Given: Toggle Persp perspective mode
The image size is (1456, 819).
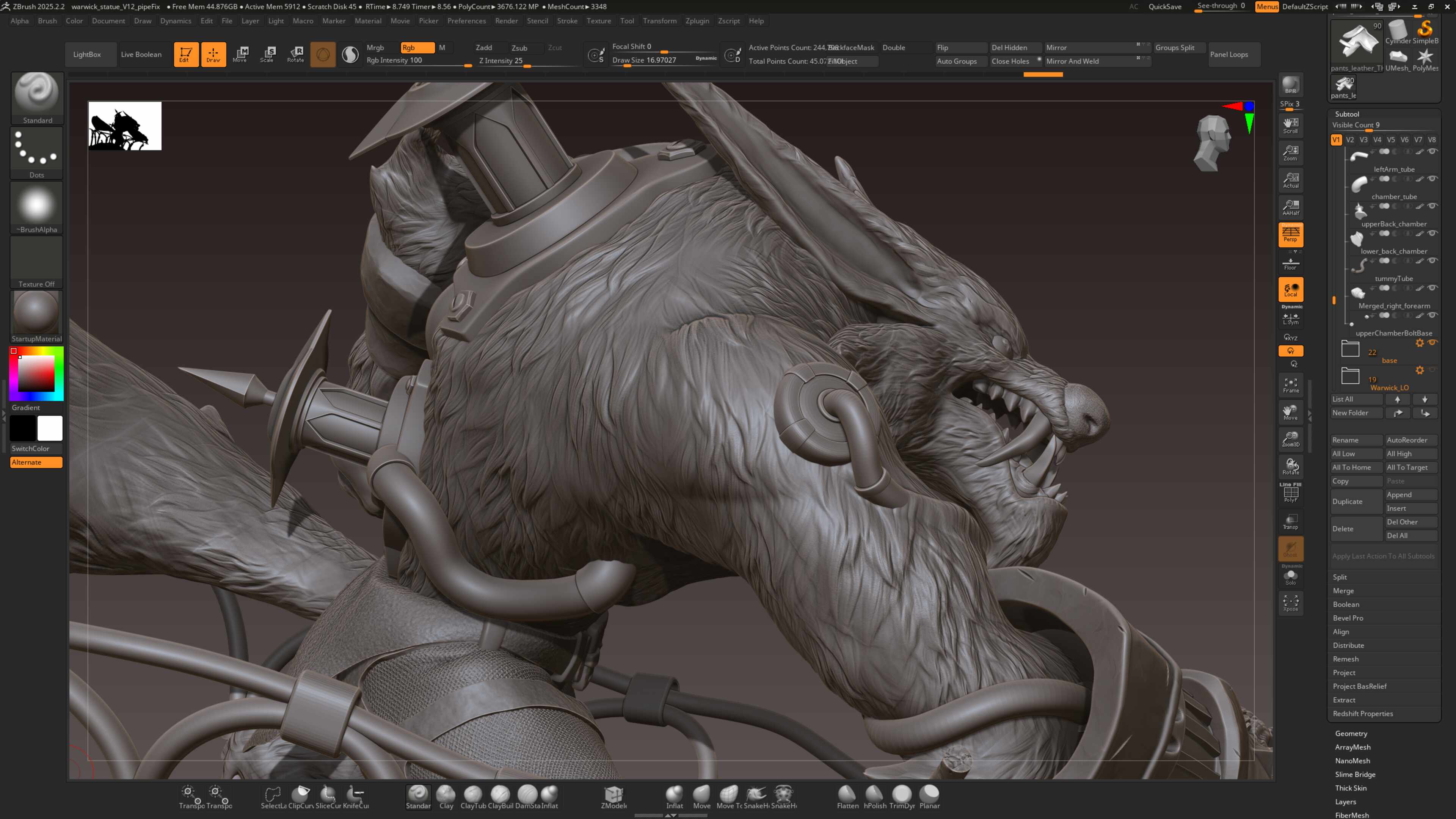Looking at the screenshot, I should 1290,235.
